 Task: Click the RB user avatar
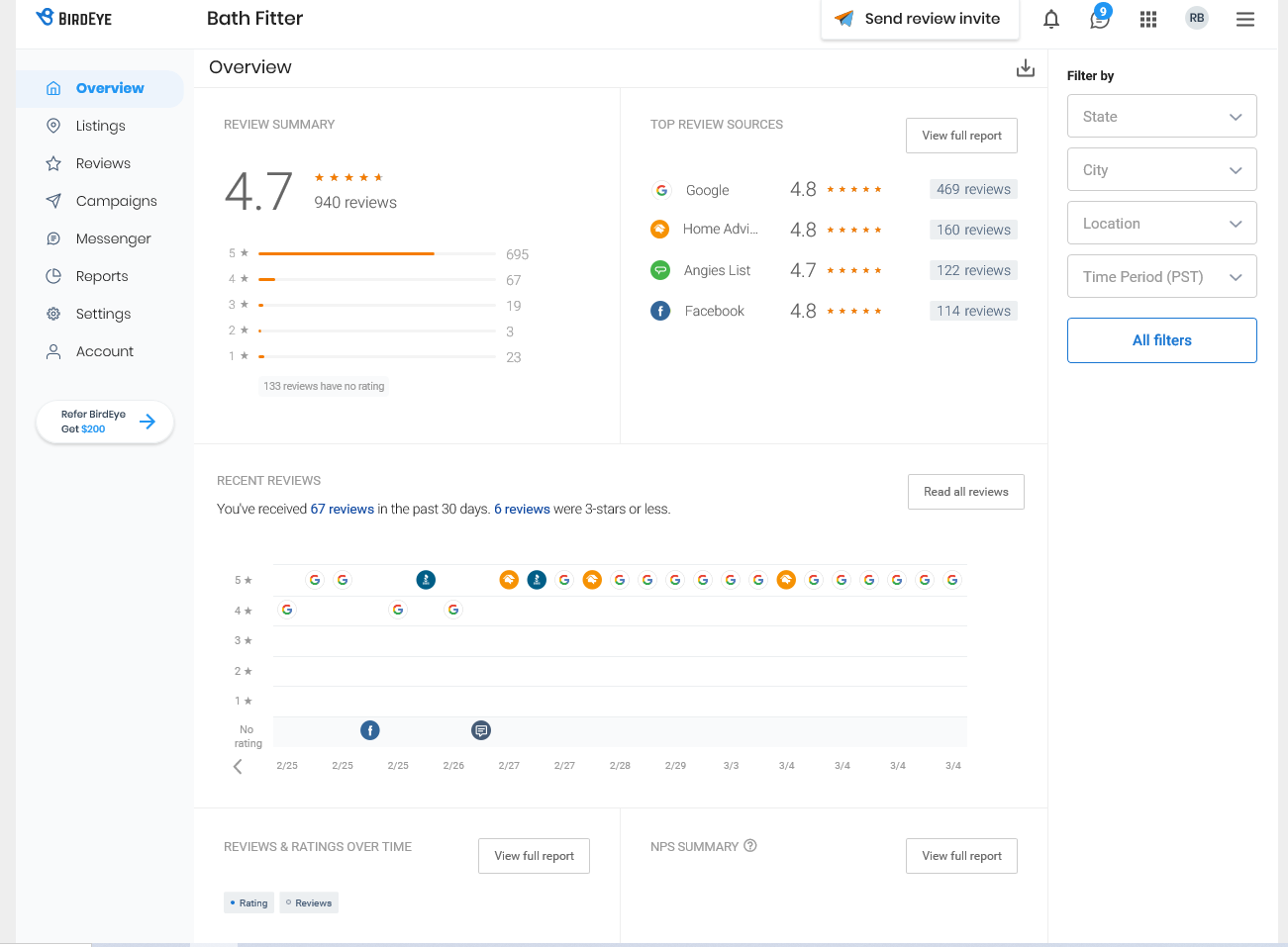tap(1197, 18)
